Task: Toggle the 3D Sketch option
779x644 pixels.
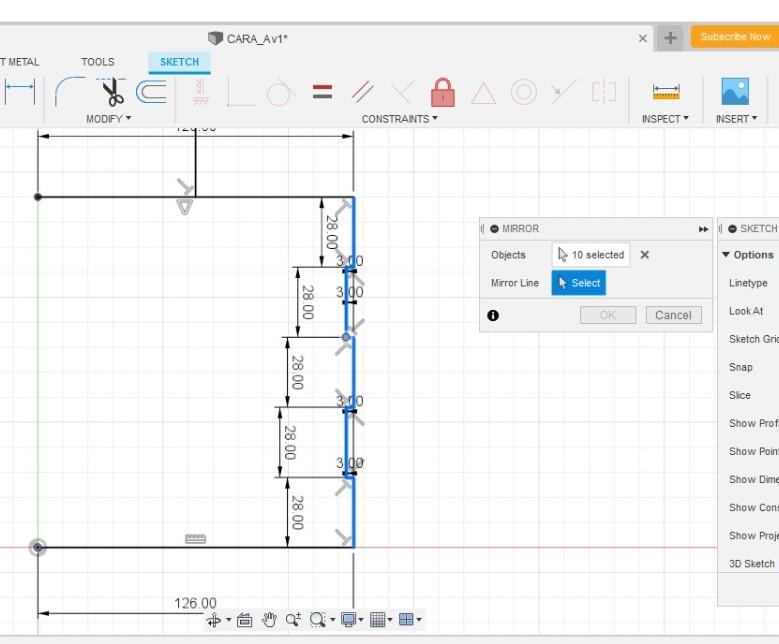Action: [752, 564]
